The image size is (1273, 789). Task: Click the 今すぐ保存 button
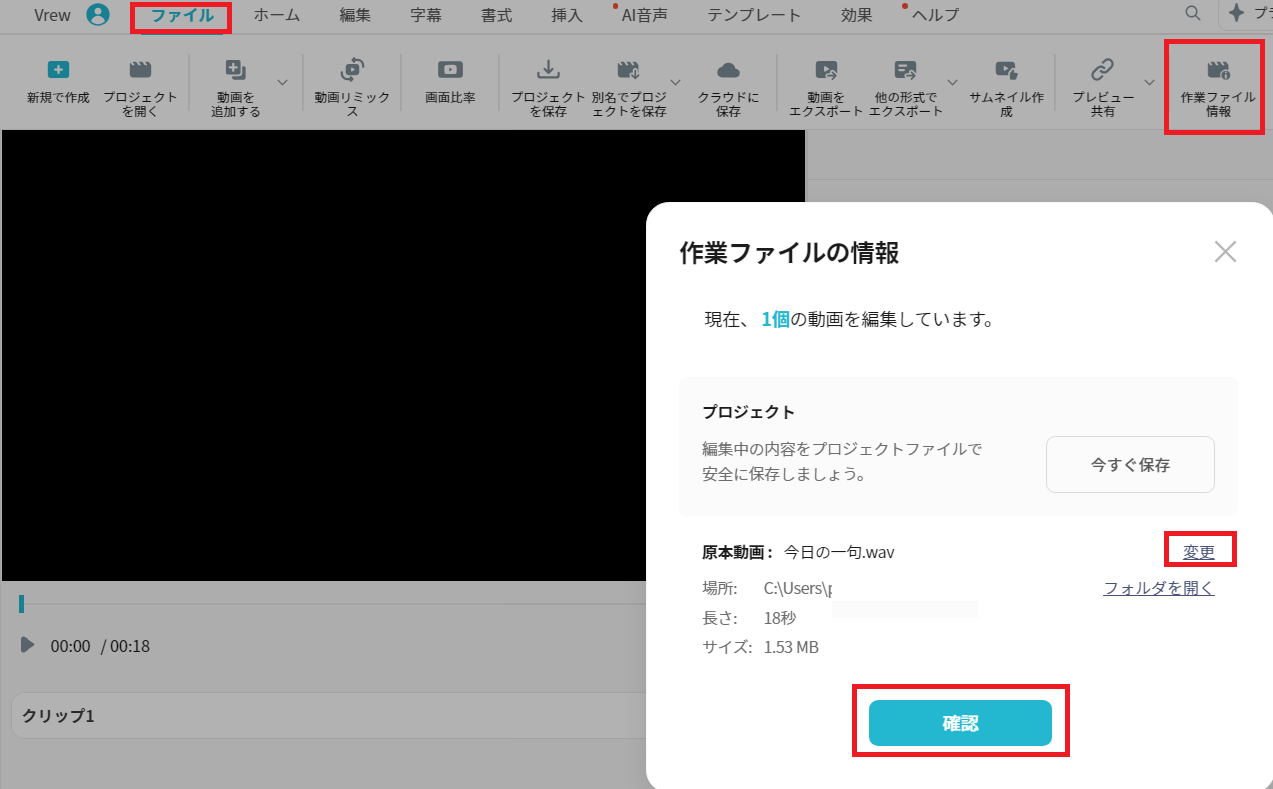point(1130,464)
